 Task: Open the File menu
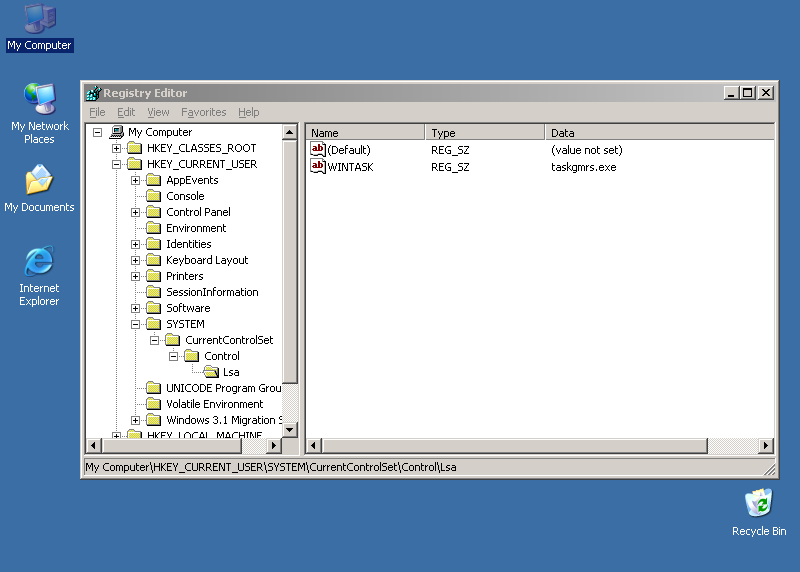tap(97, 112)
